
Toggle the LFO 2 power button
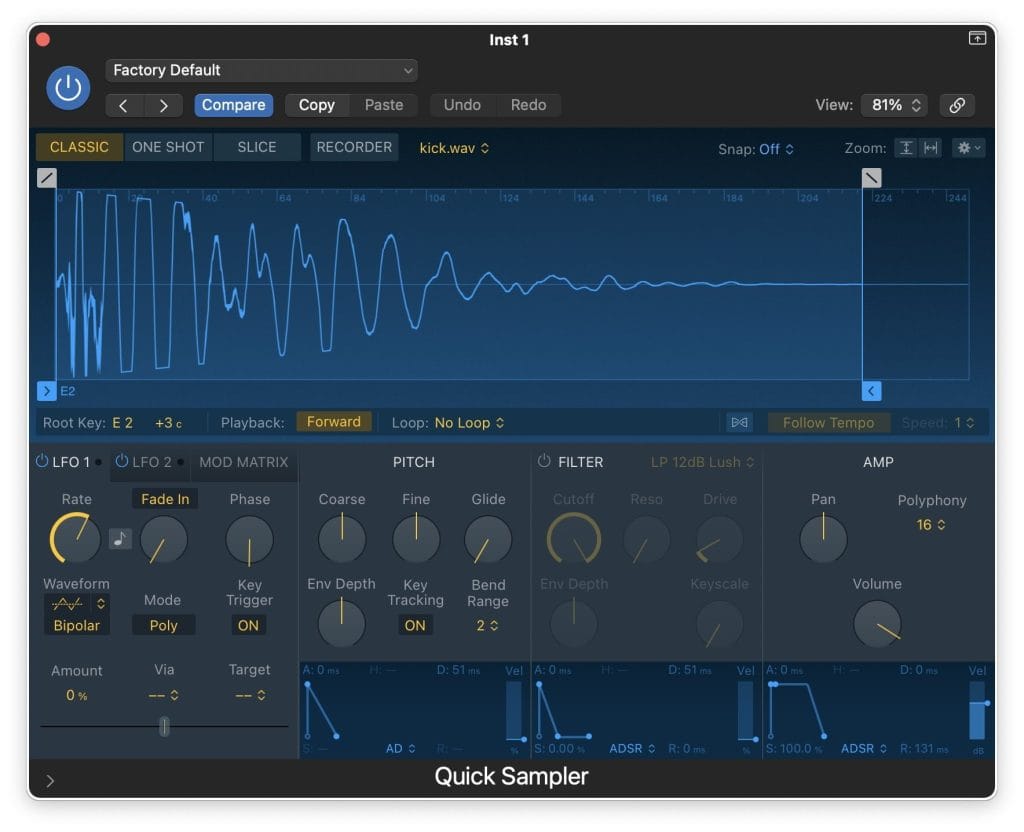(122, 462)
